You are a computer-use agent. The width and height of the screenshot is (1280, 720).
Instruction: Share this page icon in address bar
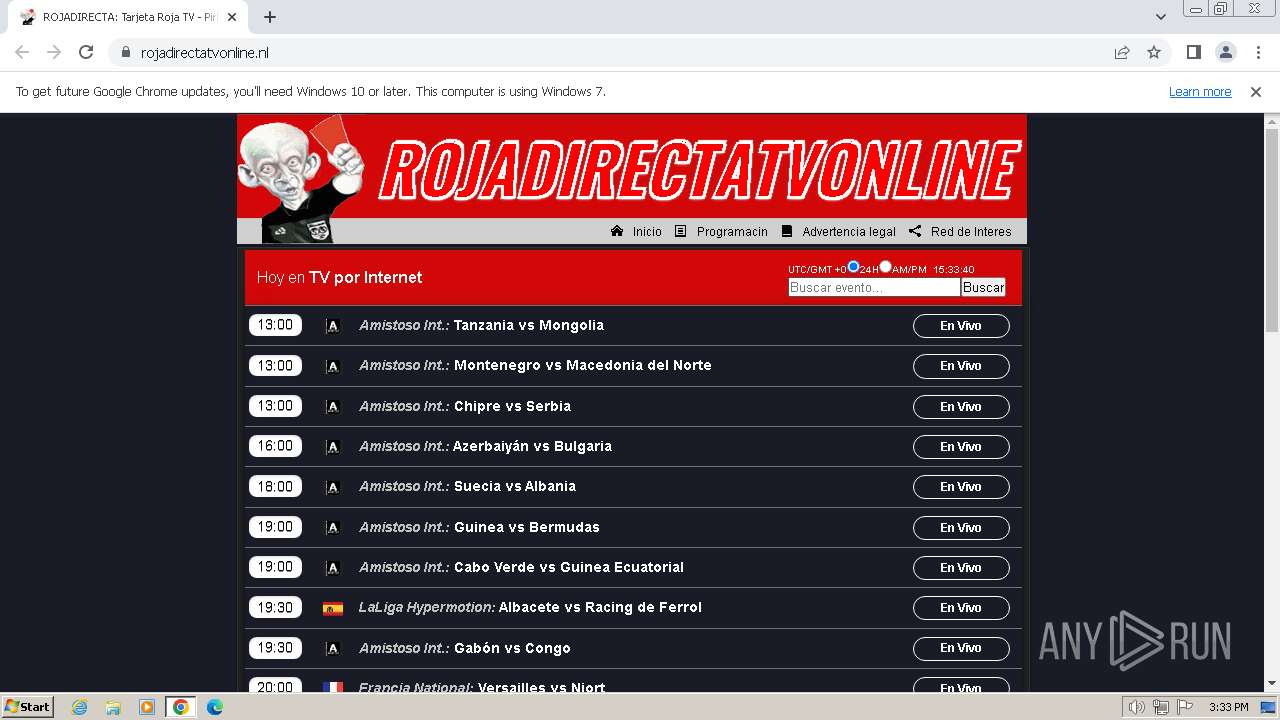[1122, 52]
